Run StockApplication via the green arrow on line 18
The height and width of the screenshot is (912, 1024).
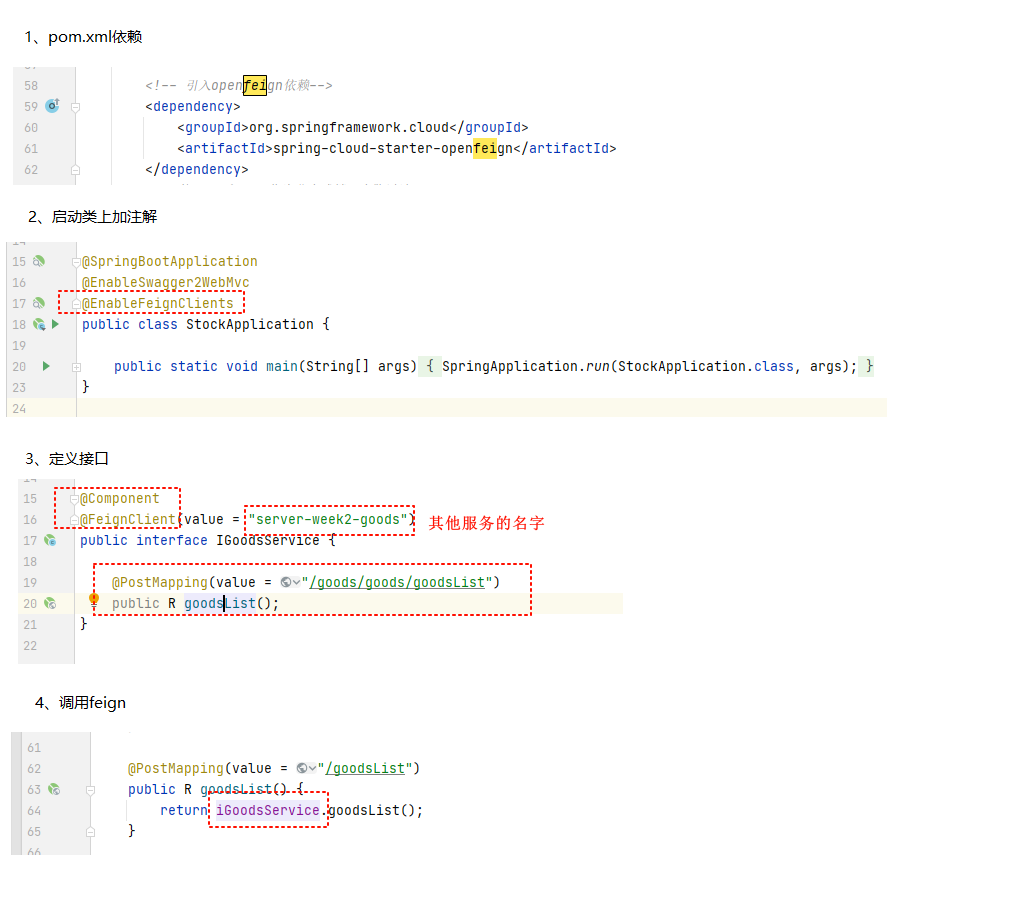[x=56, y=324]
